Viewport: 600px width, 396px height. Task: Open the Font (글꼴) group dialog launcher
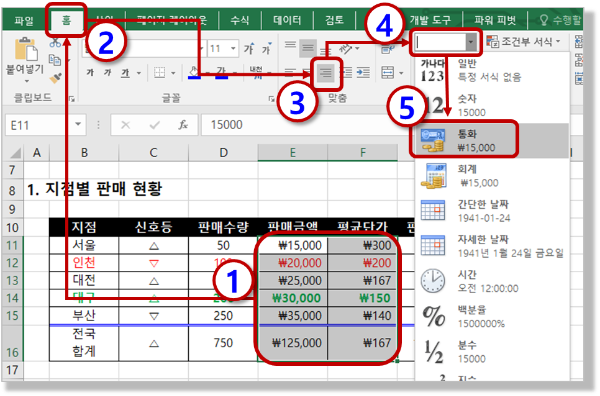(x=271, y=99)
